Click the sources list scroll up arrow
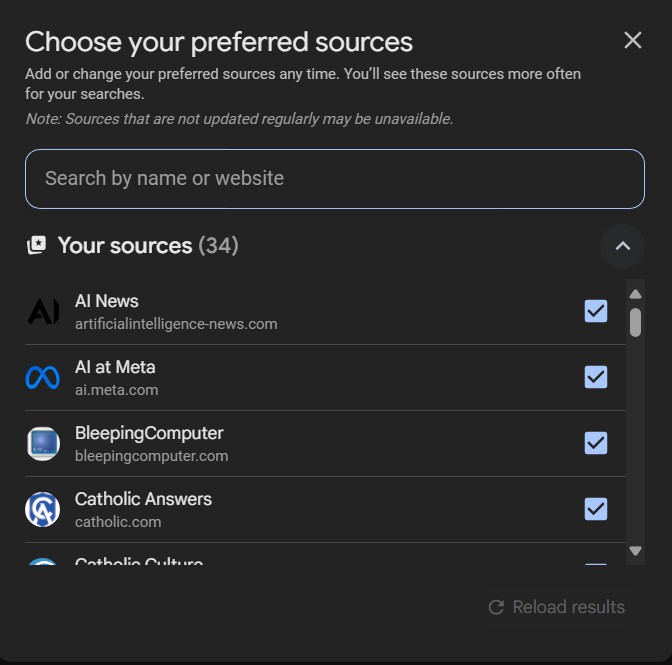This screenshot has width=672, height=665. pyautogui.click(x=635, y=294)
